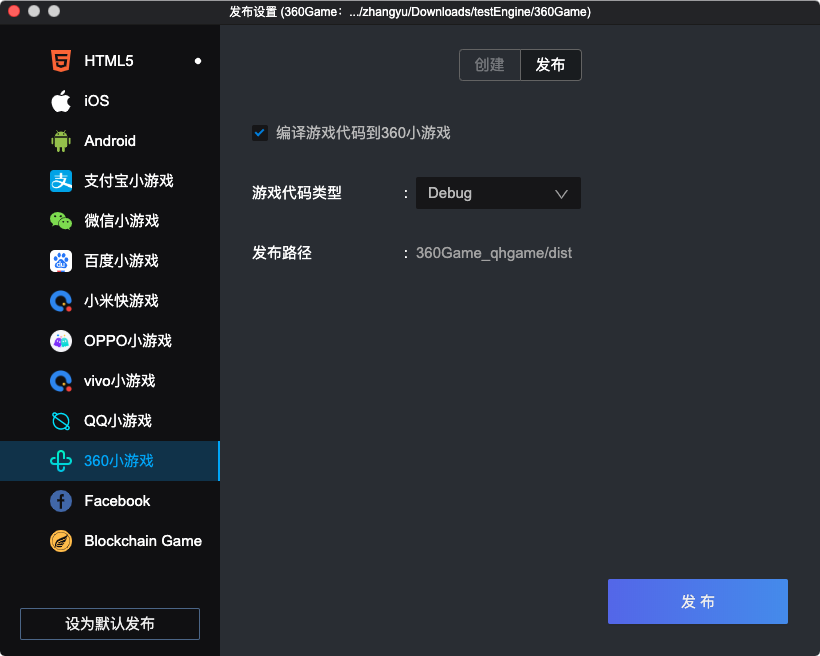Select the 百度小游戏 Baidu paw icon

pyautogui.click(x=61, y=261)
